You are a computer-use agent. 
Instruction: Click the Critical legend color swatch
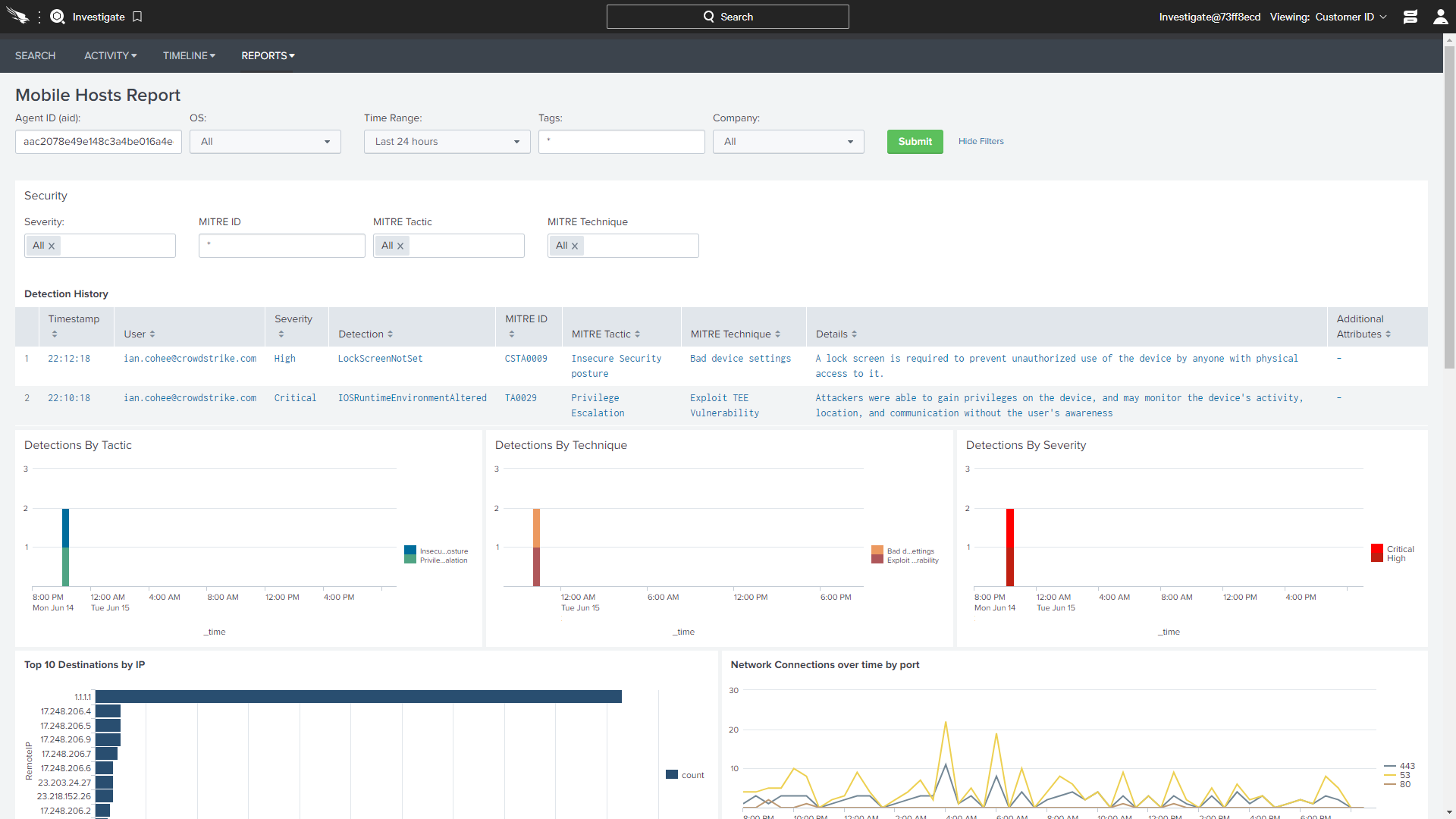1377,548
